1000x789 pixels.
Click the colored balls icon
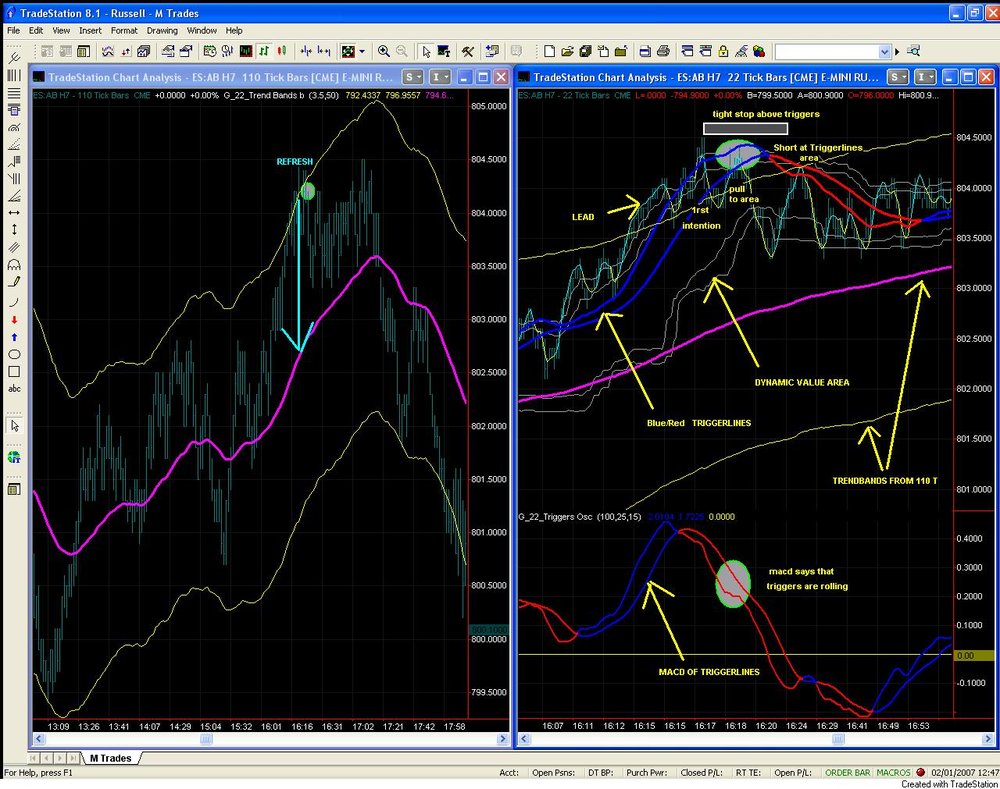(x=759, y=52)
